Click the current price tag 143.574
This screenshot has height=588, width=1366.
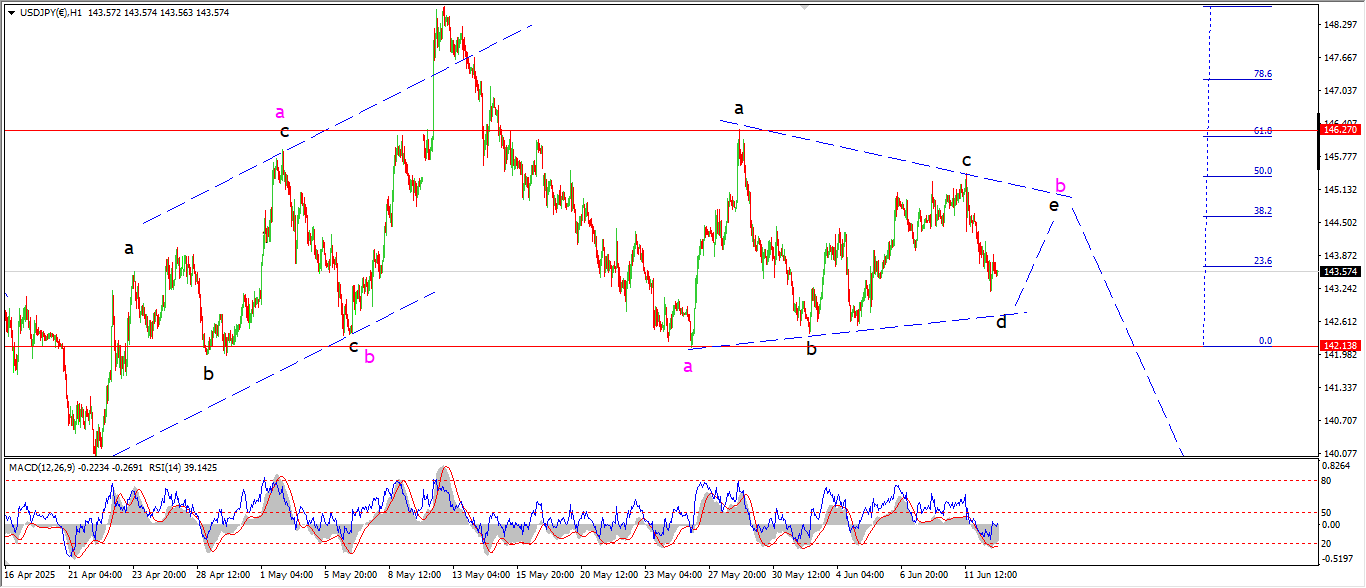click(1339, 271)
